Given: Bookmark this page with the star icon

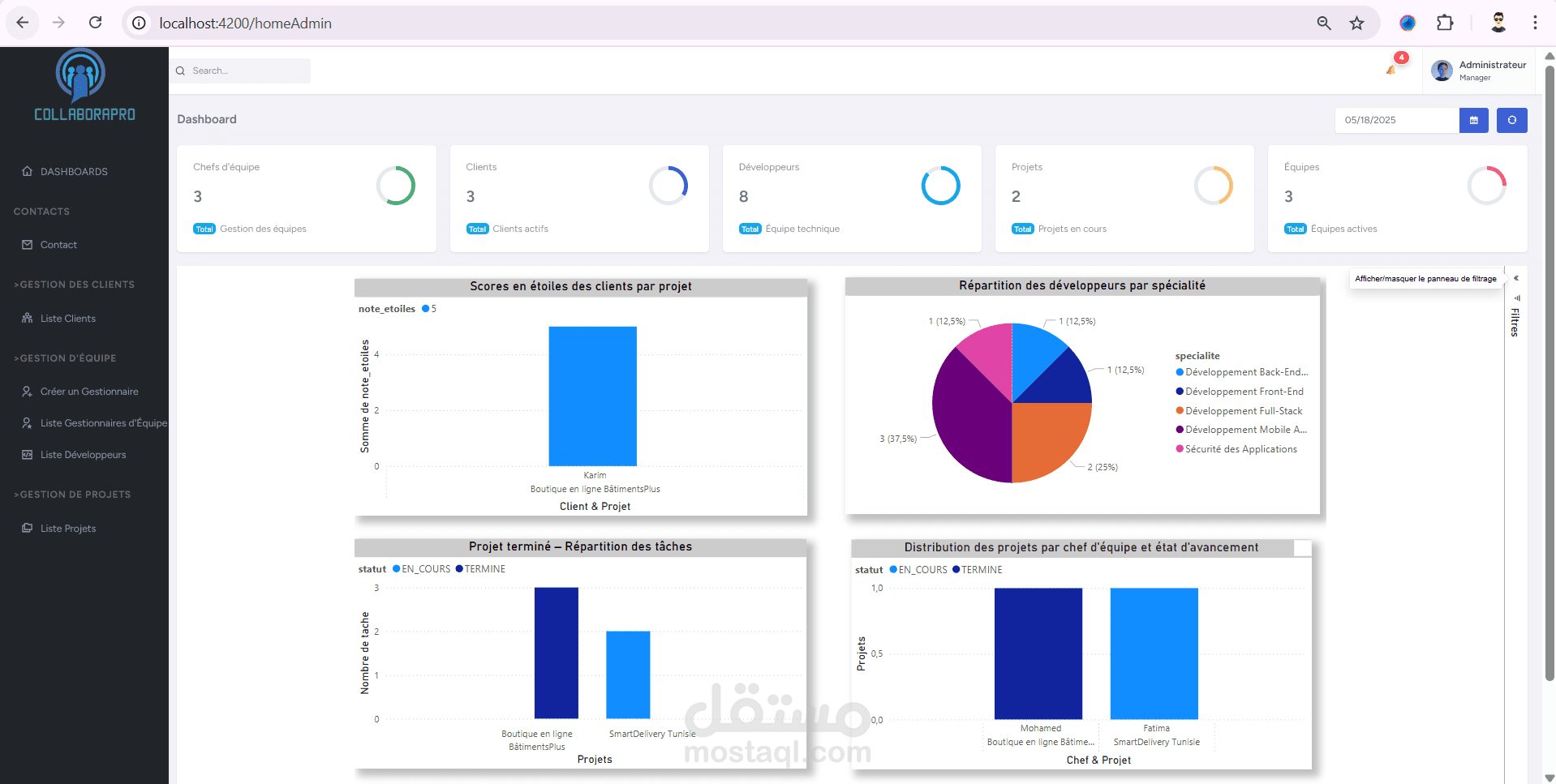Looking at the screenshot, I should point(1356,23).
